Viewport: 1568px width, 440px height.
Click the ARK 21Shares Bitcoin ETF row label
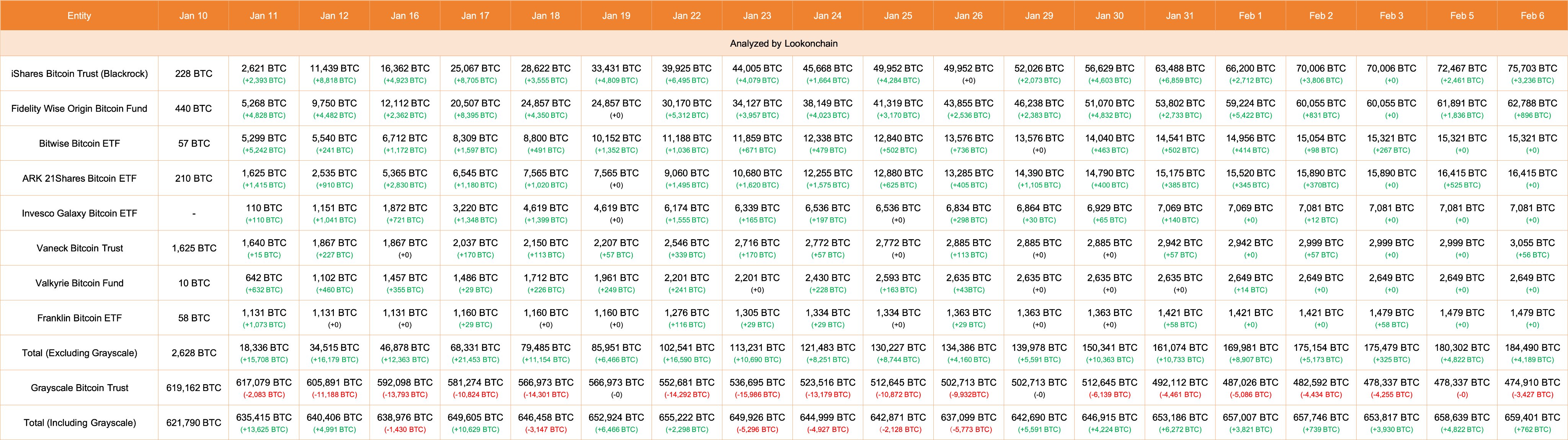tap(79, 178)
